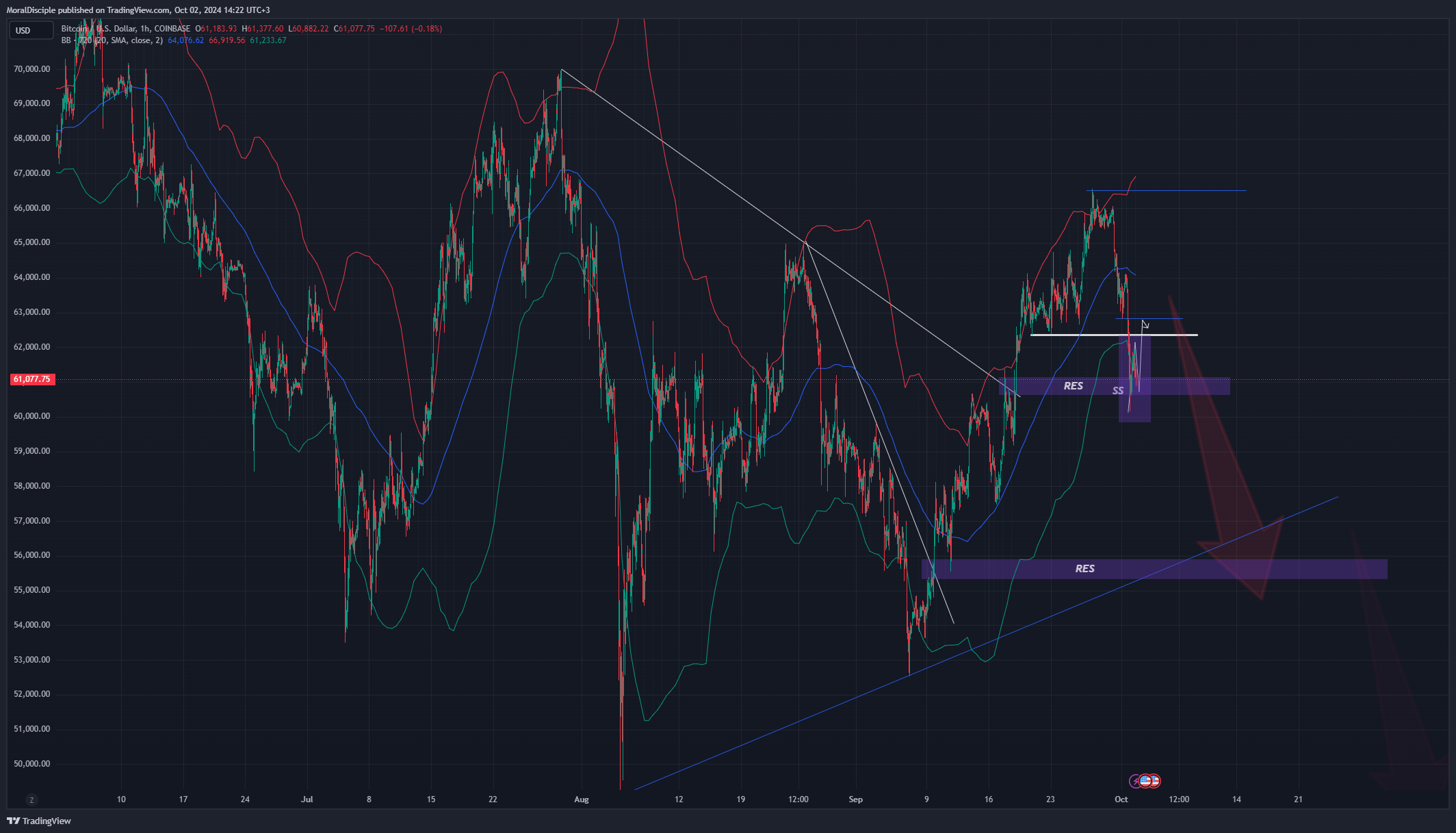The height and width of the screenshot is (833, 1456).
Task: Click the open price value 61,183.93
Action: pyautogui.click(x=219, y=29)
